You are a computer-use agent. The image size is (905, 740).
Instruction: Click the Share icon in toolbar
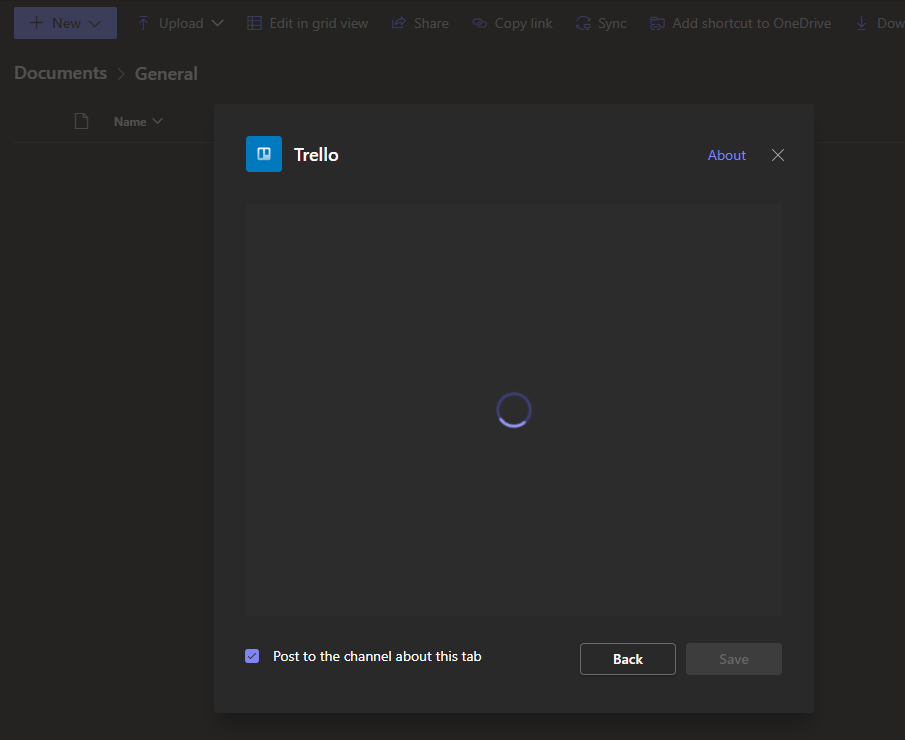point(398,23)
